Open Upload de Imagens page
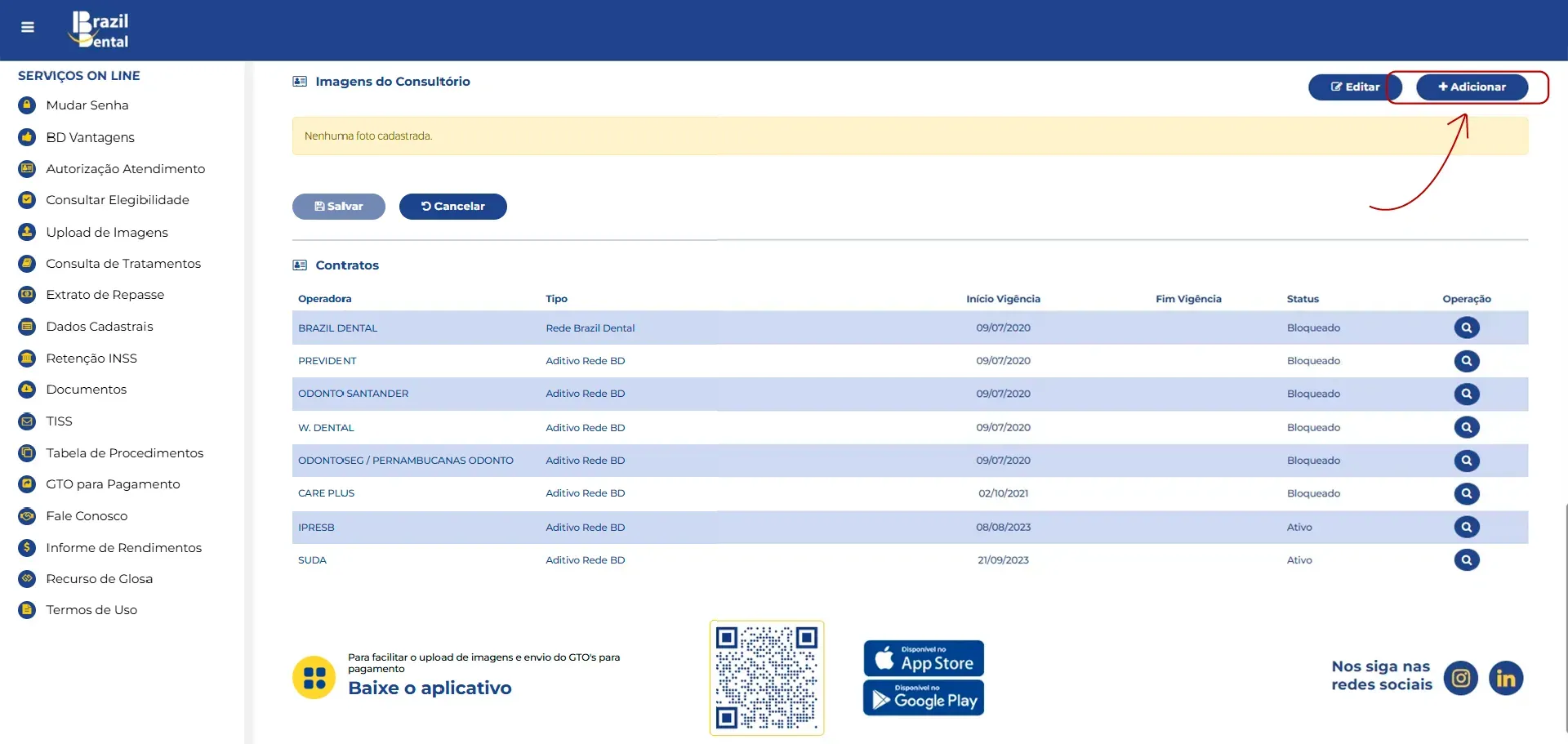The width and height of the screenshot is (1568, 744). [x=107, y=233]
